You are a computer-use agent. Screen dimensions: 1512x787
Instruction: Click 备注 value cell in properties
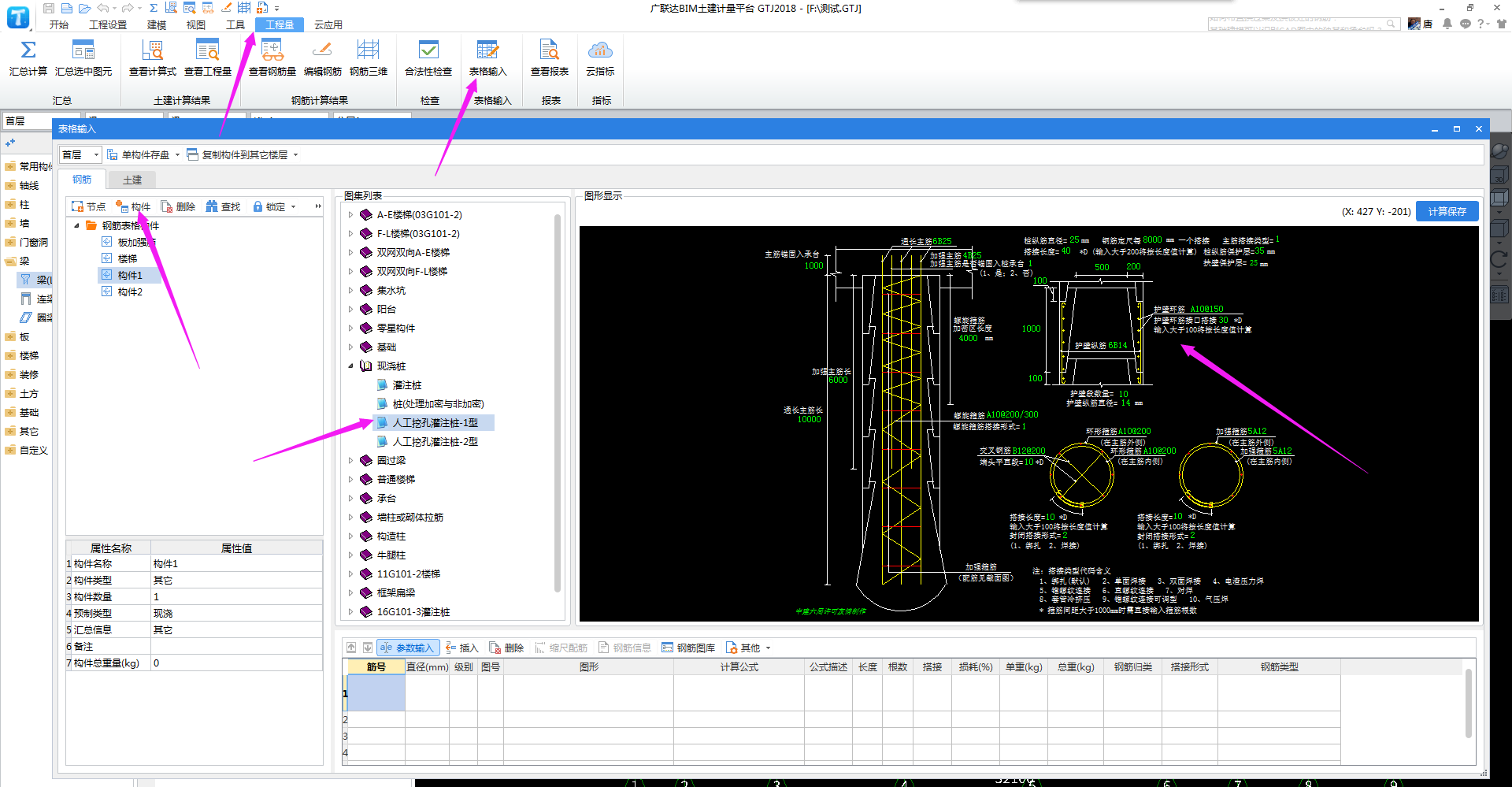point(236,646)
